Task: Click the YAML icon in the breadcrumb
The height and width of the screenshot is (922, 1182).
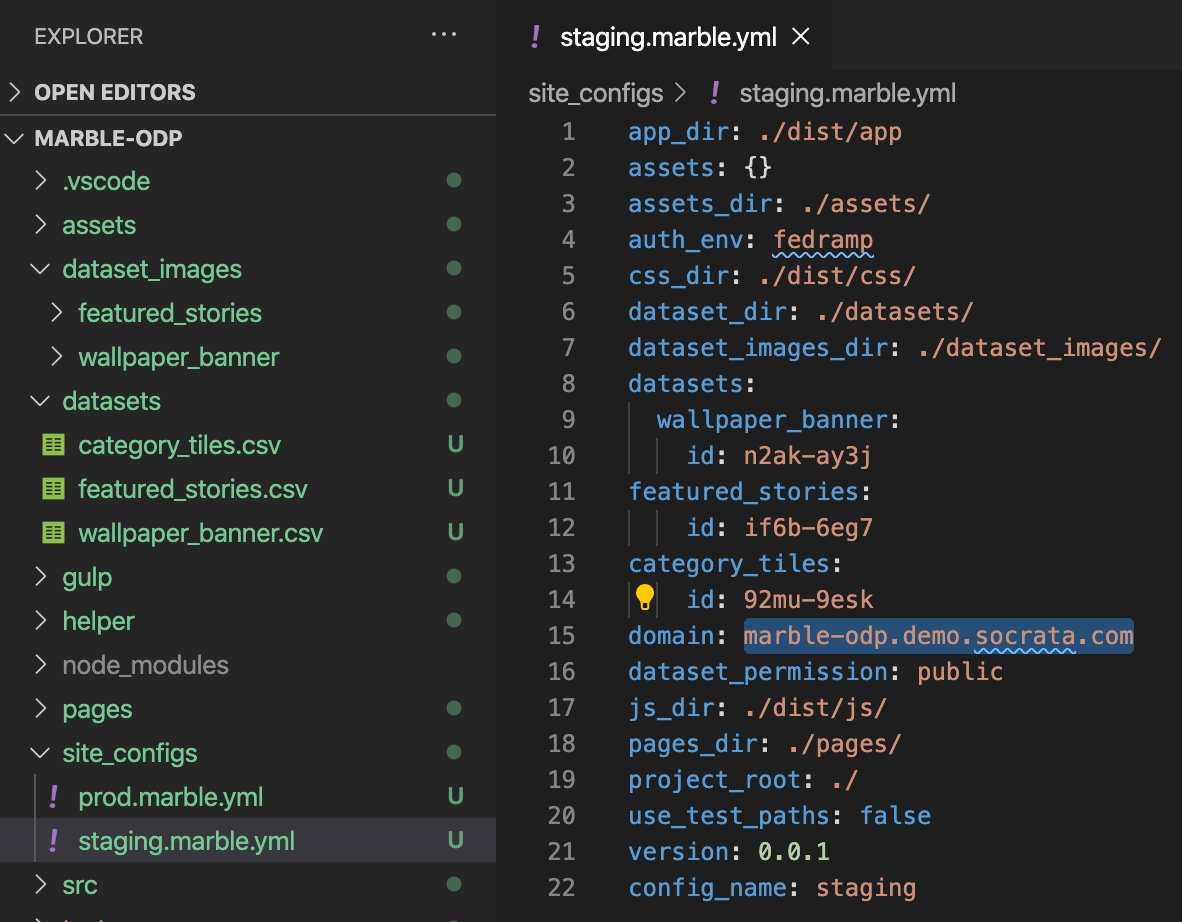Action: coord(715,93)
